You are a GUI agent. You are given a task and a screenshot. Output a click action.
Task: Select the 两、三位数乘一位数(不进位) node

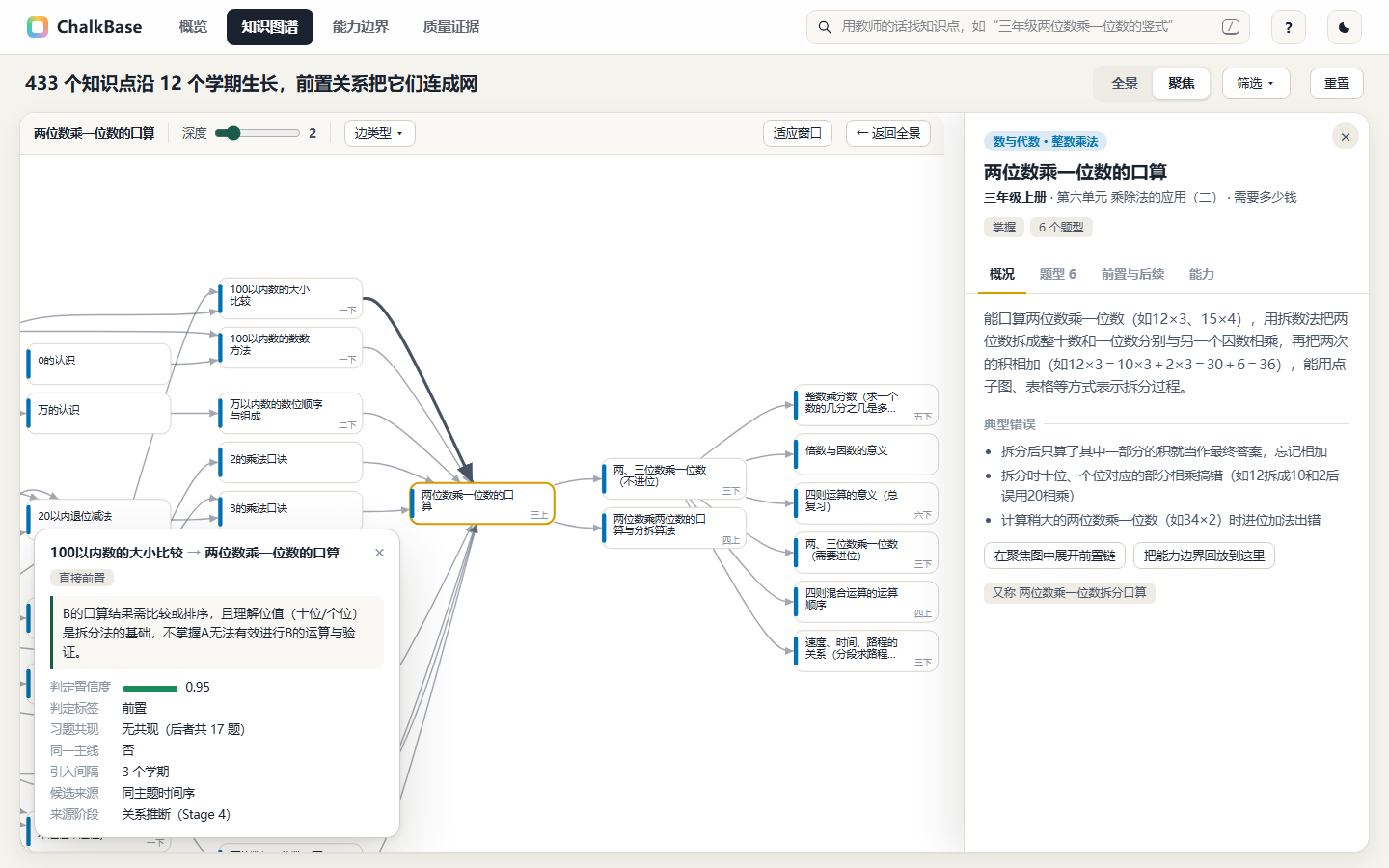pos(674,478)
